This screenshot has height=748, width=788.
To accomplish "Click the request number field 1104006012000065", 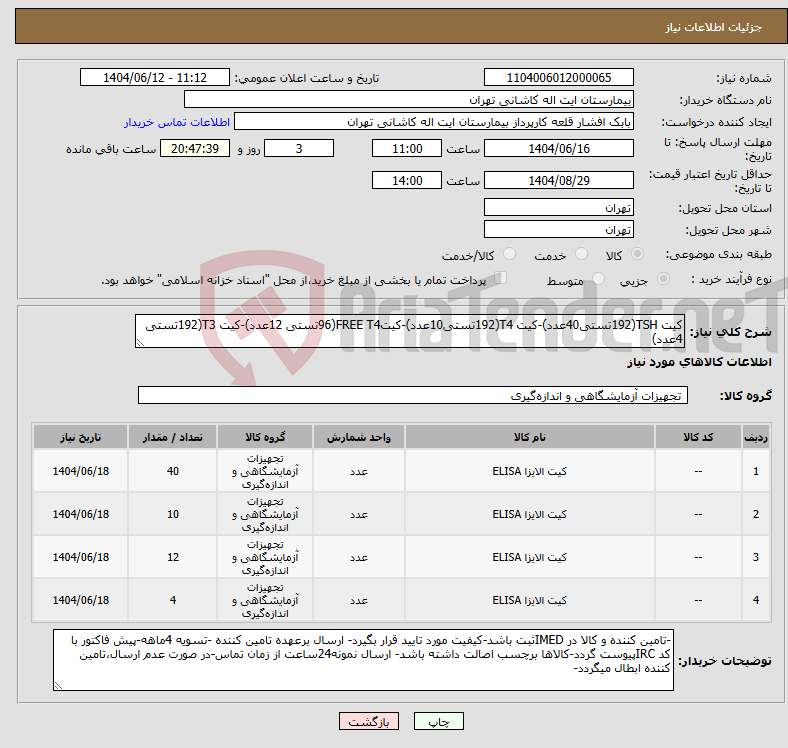I will click(x=558, y=77).
